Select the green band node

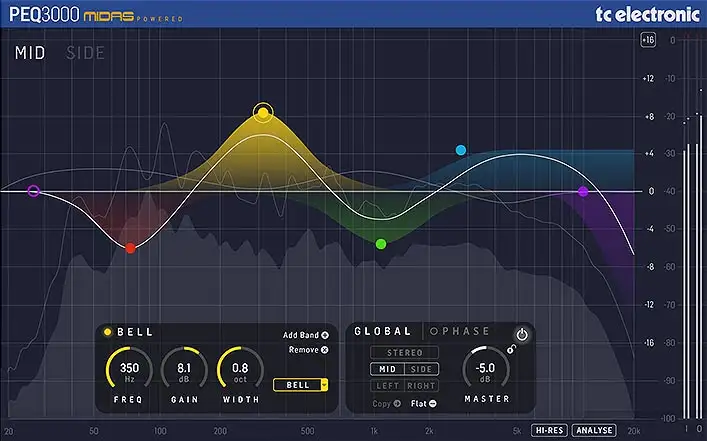(381, 244)
